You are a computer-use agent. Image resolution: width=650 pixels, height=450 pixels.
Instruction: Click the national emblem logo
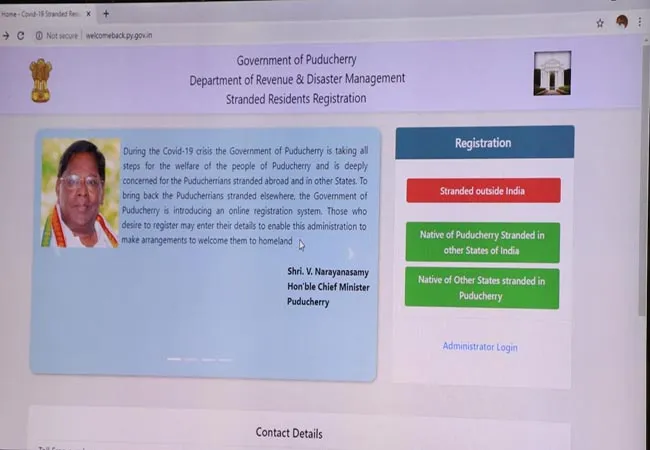click(x=41, y=80)
